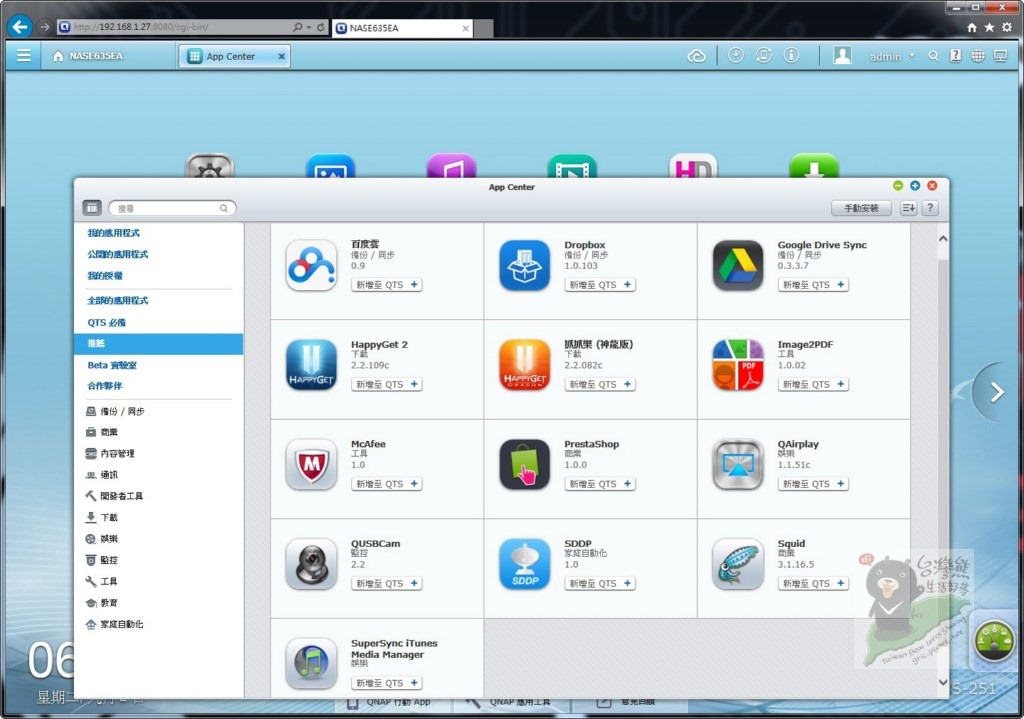Screen dimensions: 1024x719
Task: Click the browser back arrow button
Action: click(20, 27)
